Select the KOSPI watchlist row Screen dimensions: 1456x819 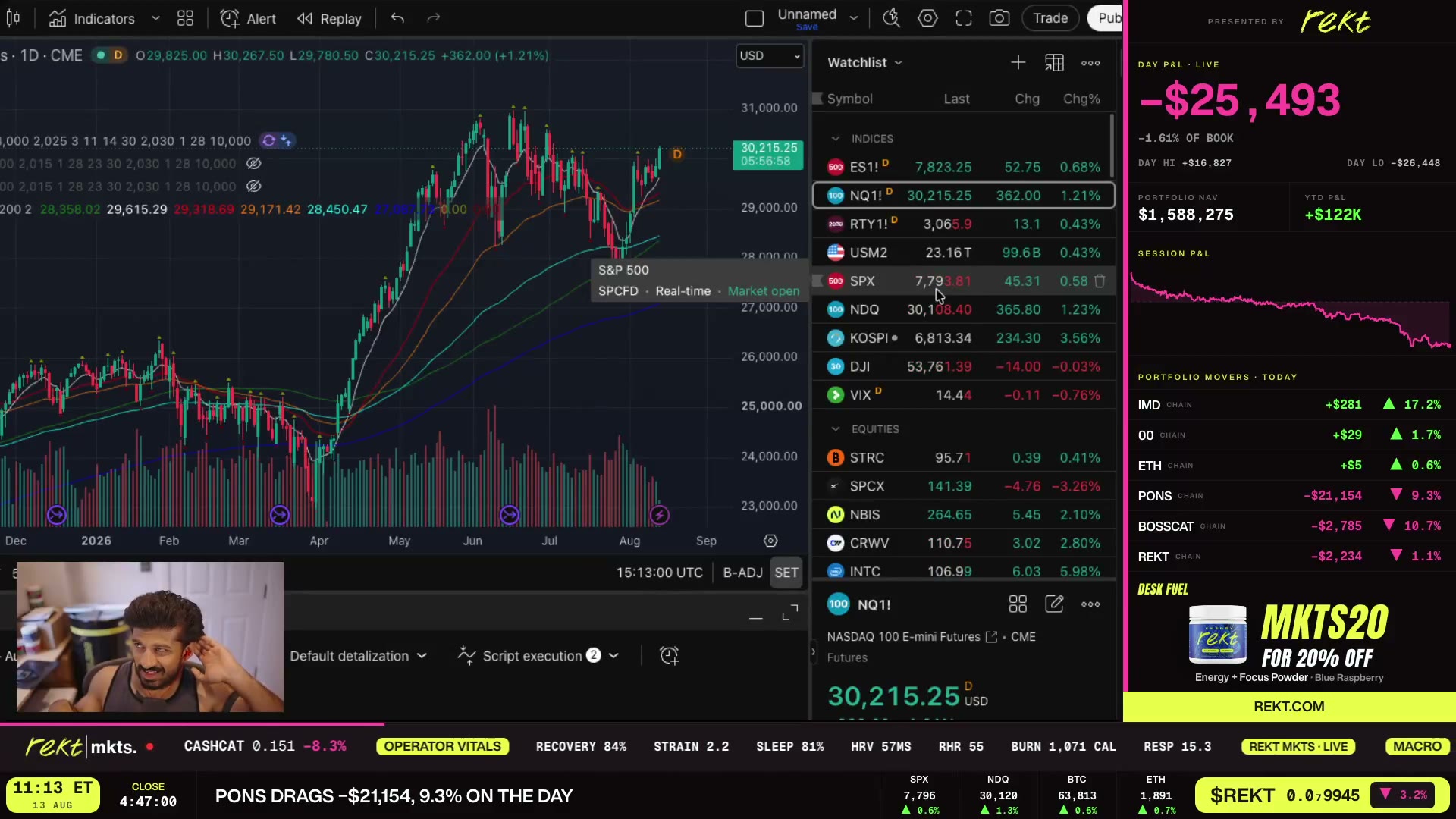coord(963,338)
